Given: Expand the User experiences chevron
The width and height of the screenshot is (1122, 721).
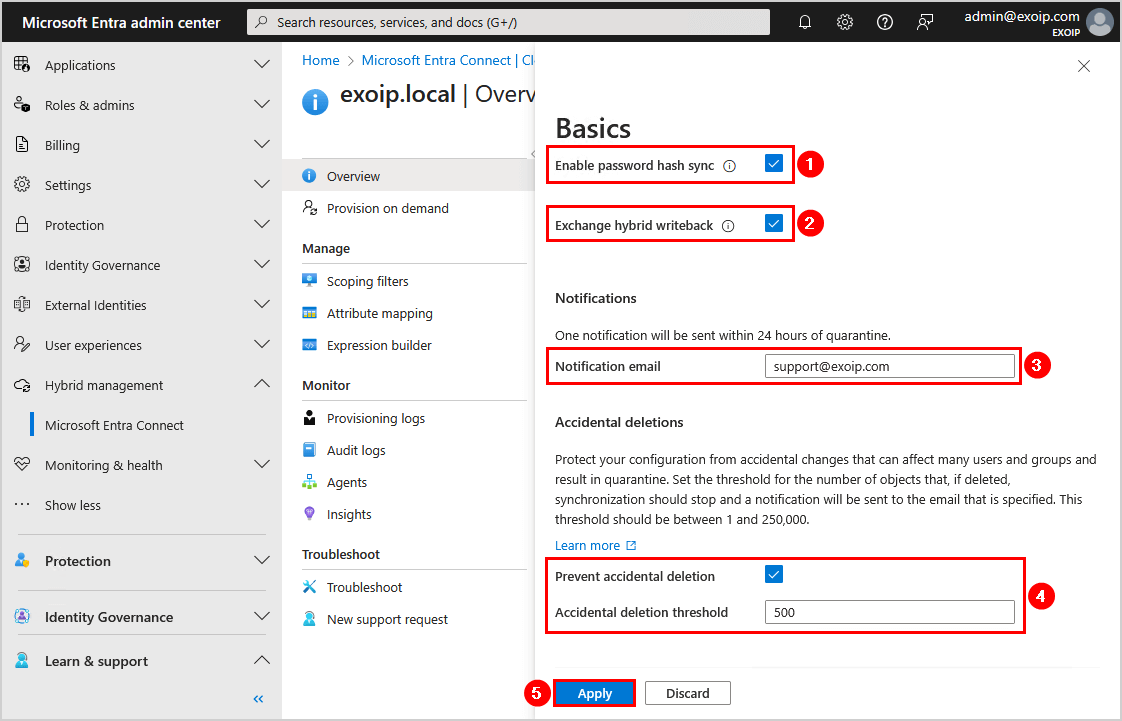Looking at the screenshot, I should click(262, 345).
